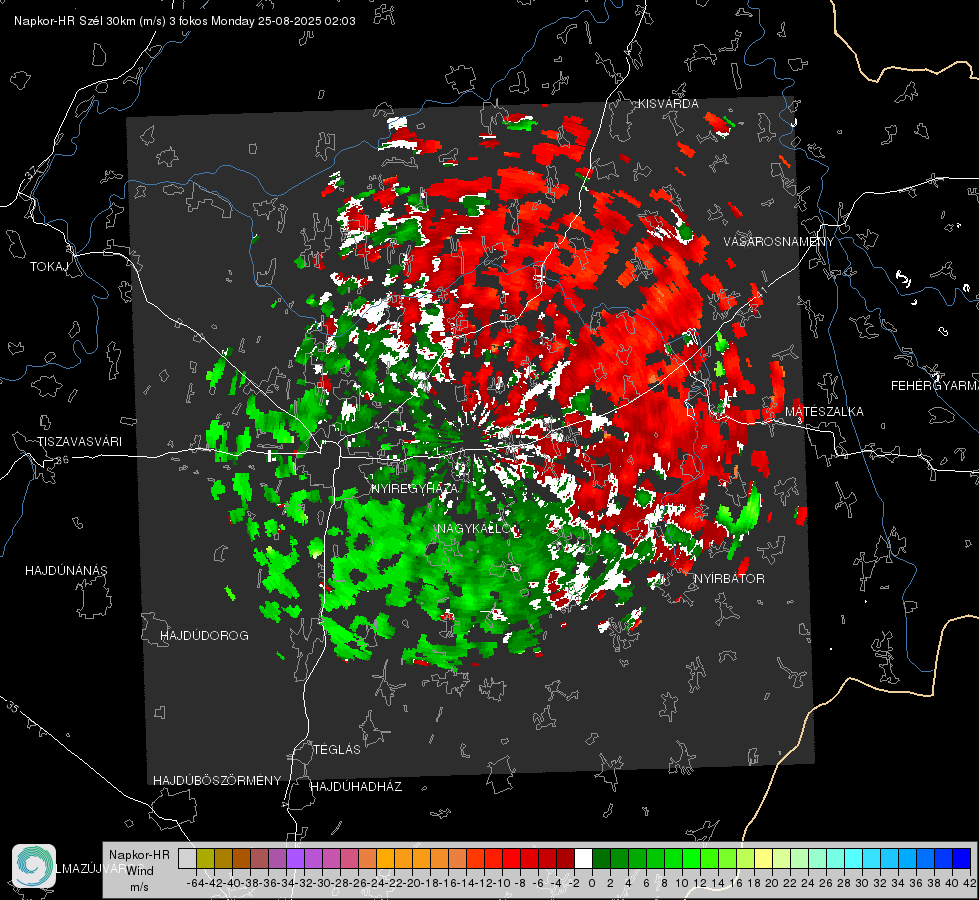Select the yellow swatch between 18 and 20
Viewport: 979px width, 900px height.
(x=764, y=859)
